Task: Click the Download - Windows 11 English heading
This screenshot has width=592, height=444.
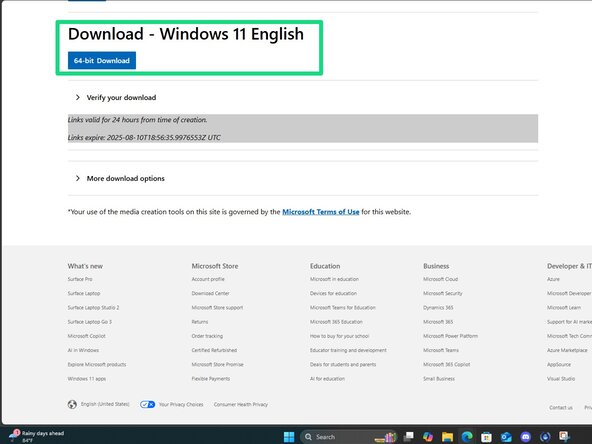Action: point(186,34)
